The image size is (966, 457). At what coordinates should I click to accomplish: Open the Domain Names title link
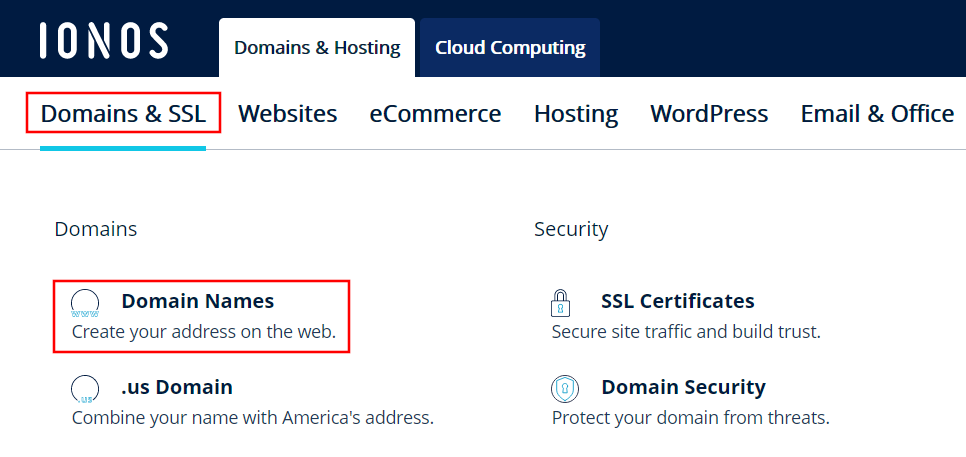(x=197, y=301)
